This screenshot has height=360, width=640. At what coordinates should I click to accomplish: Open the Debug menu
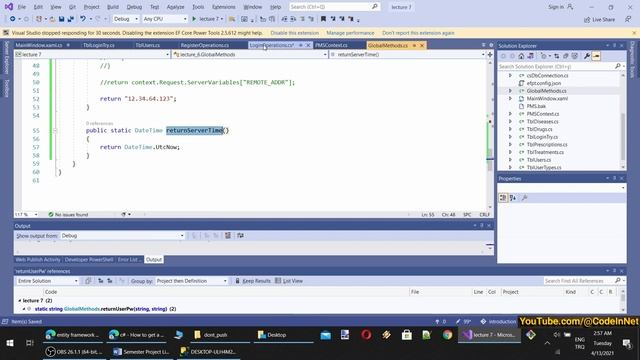(x=134, y=7)
